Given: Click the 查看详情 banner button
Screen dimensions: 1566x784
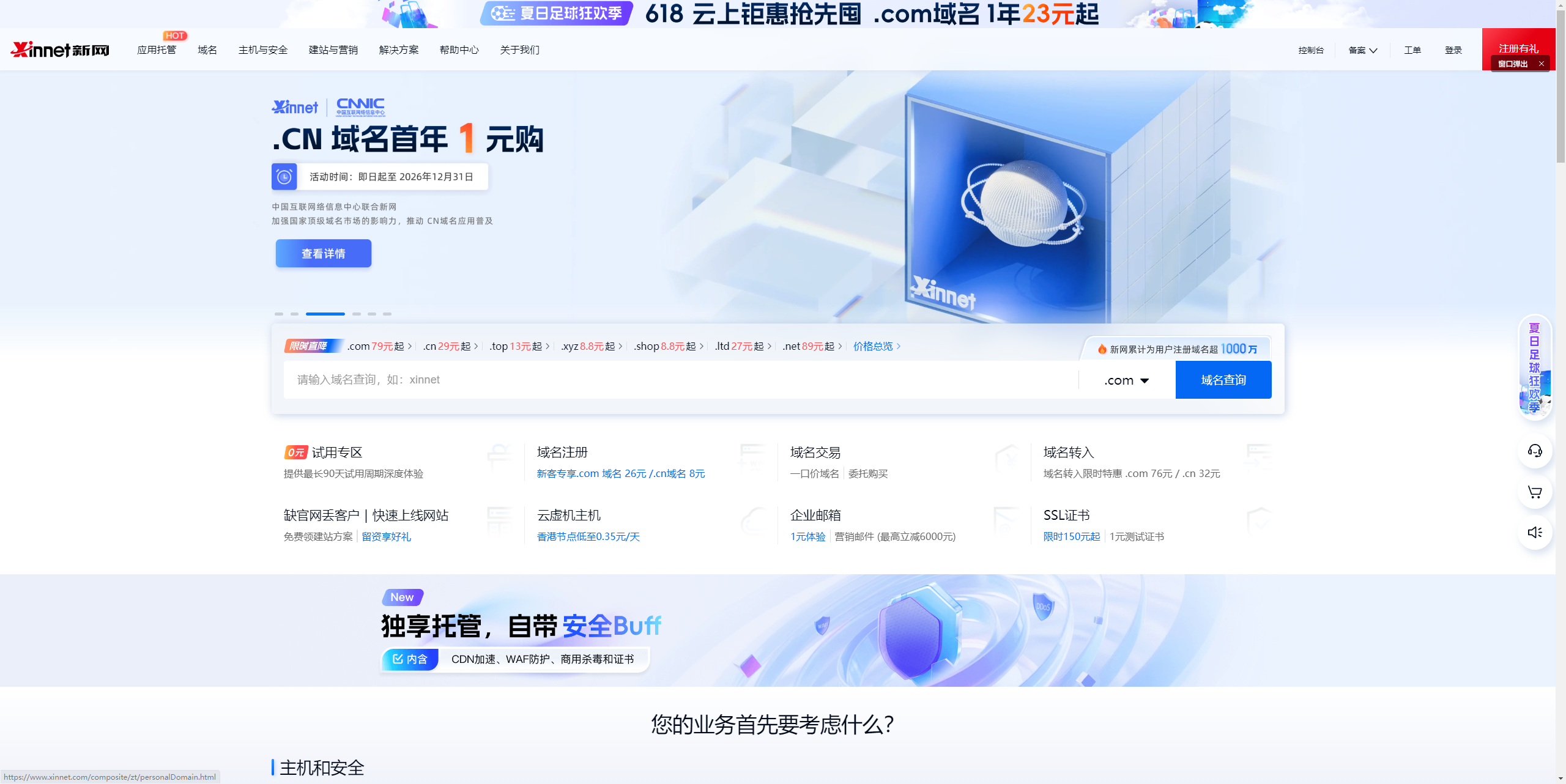Looking at the screenshot, I should coord(324,253).
